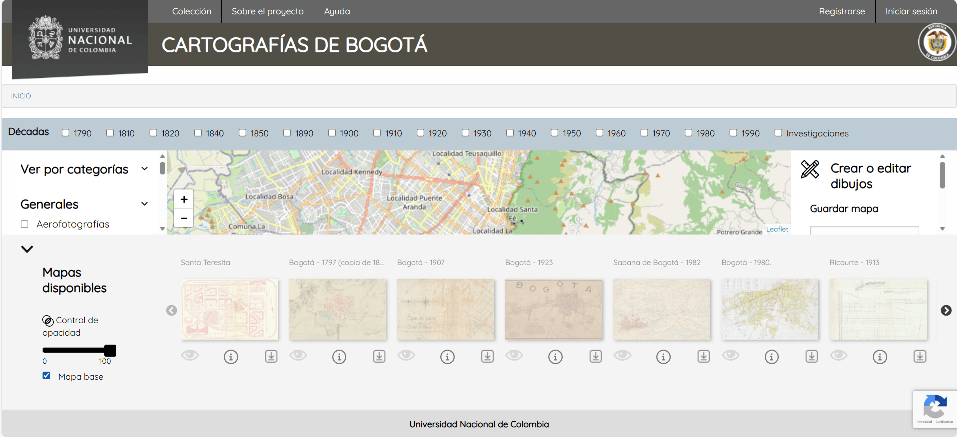Image resolution: width=957 pixels, height=437 pixels.
Task: Open the Colección menu
Action: pos(192,11)
